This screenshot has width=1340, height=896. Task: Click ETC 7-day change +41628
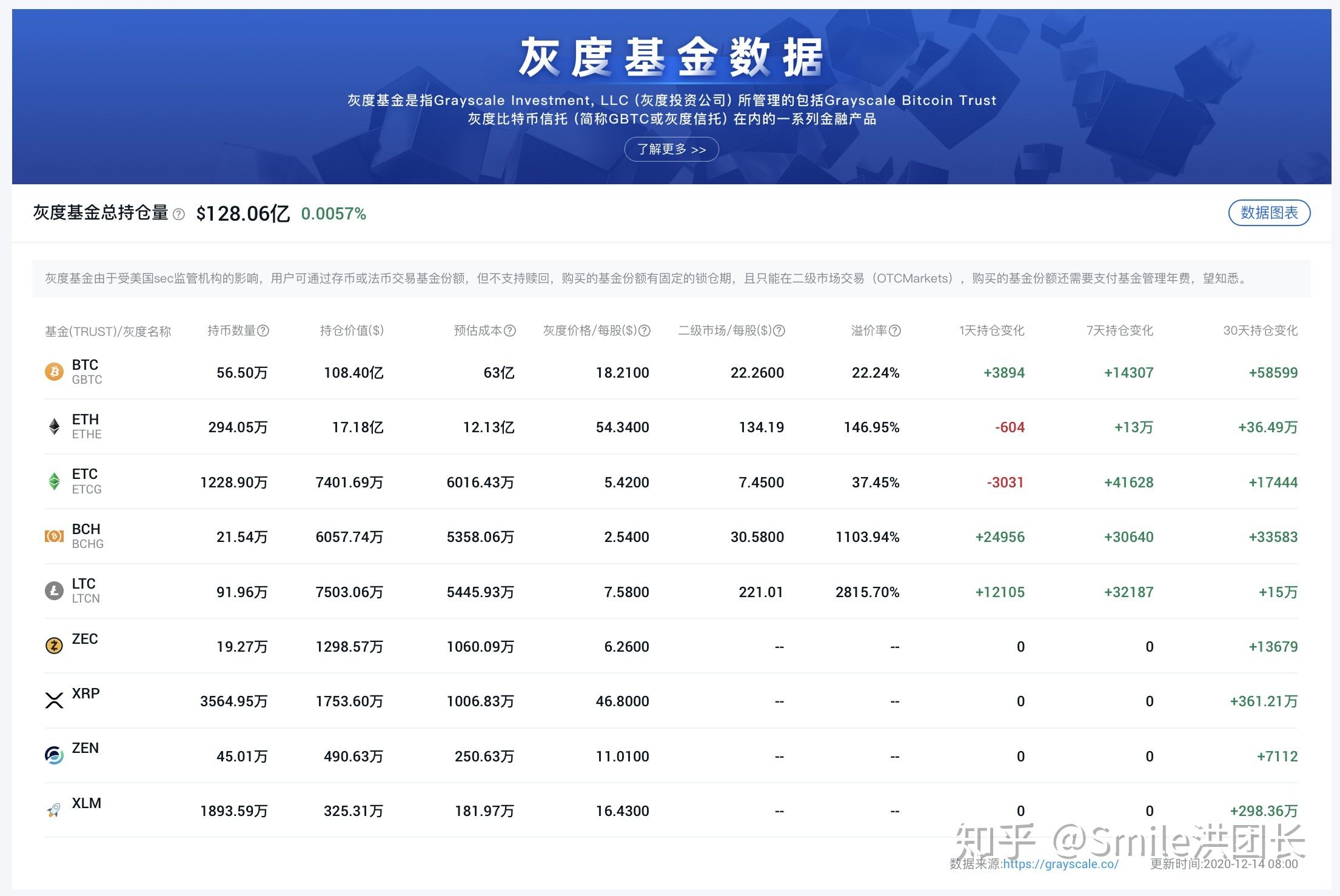point(1129,483)
